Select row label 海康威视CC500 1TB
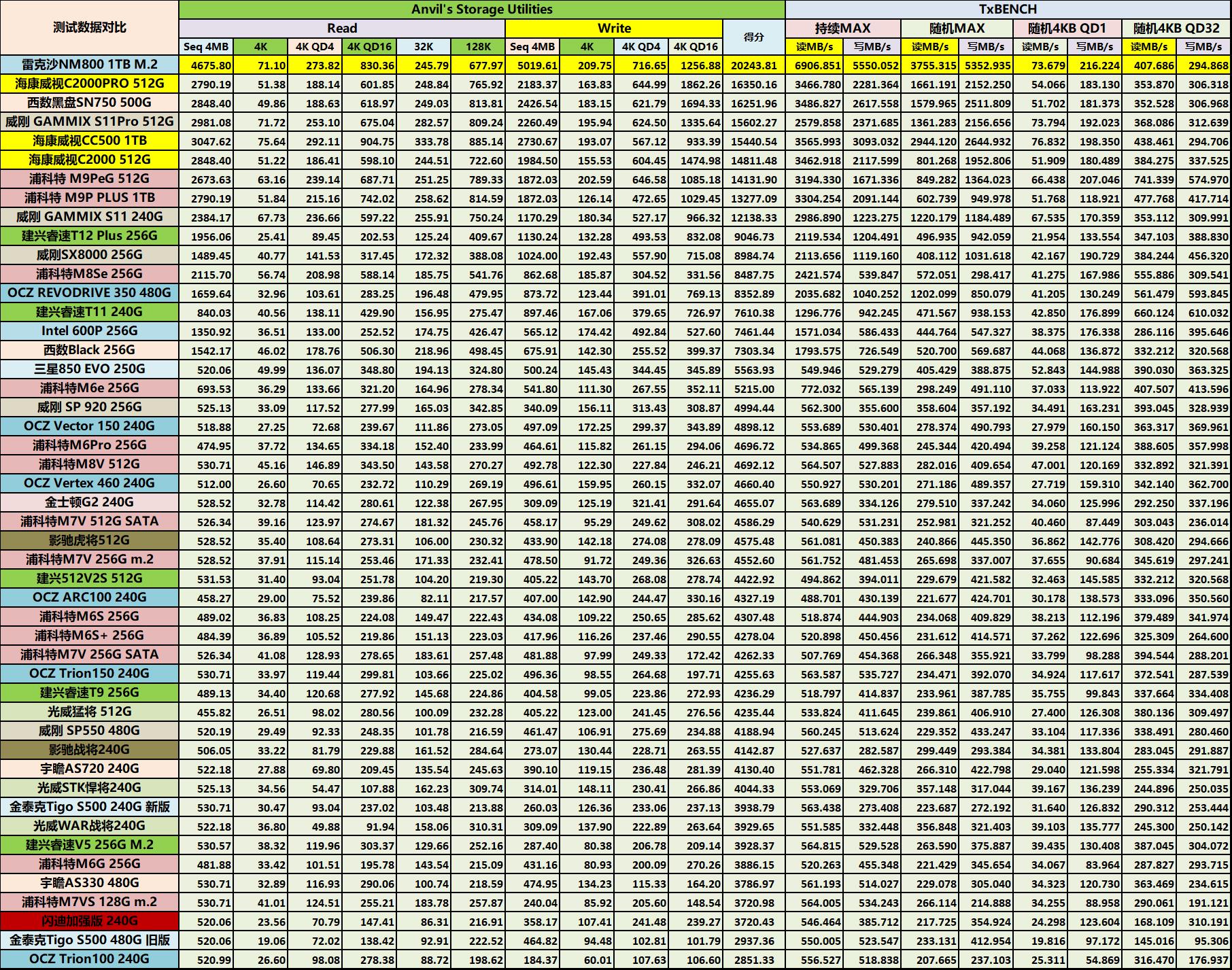 click(x=89, y=141)
